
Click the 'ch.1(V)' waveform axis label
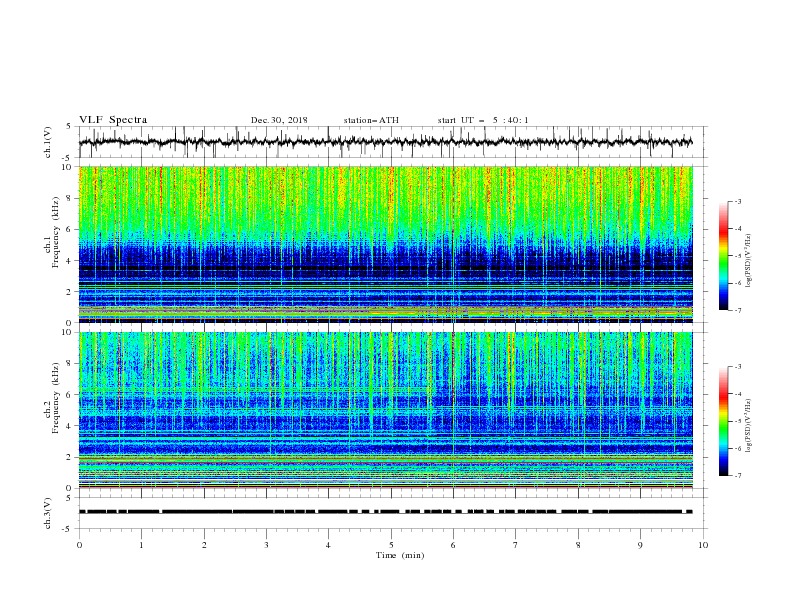[x=48, y=142]
